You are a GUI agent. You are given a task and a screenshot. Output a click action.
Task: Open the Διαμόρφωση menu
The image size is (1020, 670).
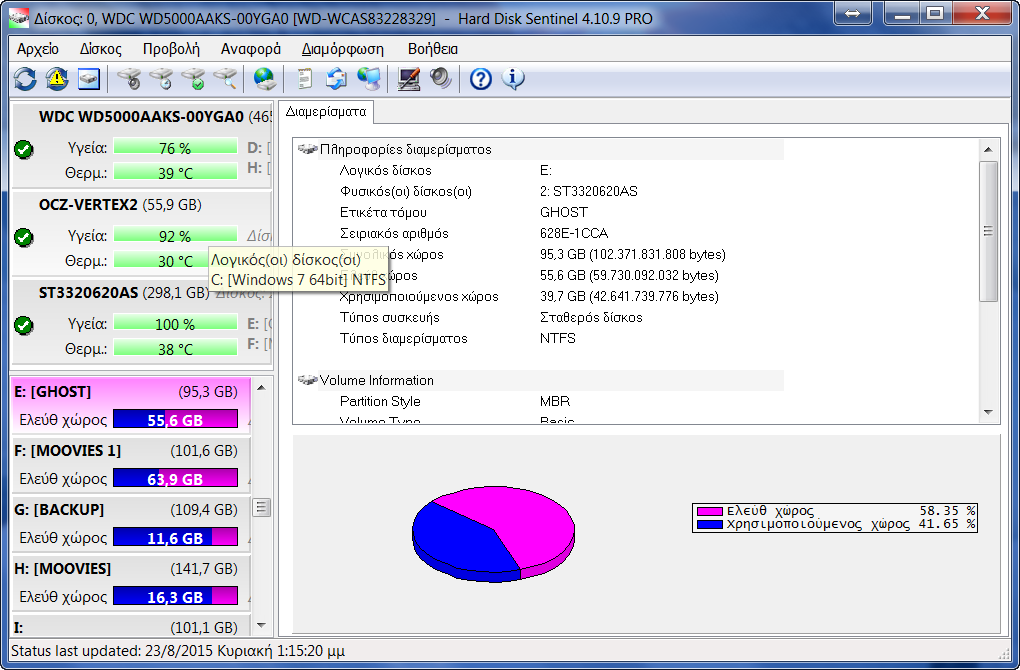343,49
